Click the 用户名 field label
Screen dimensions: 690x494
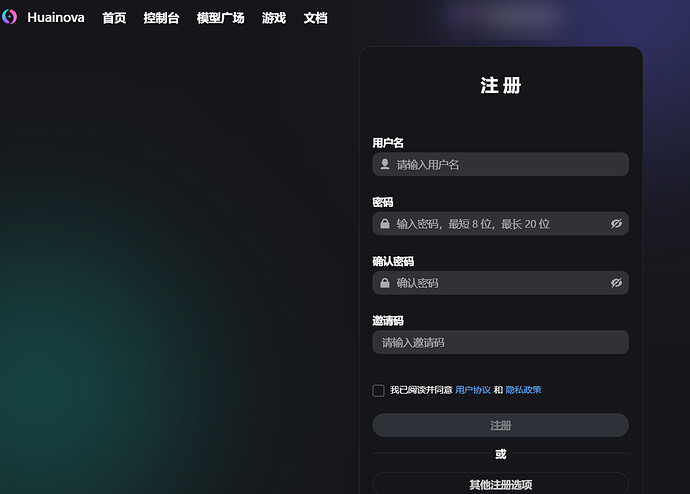(x=388, y=143)
